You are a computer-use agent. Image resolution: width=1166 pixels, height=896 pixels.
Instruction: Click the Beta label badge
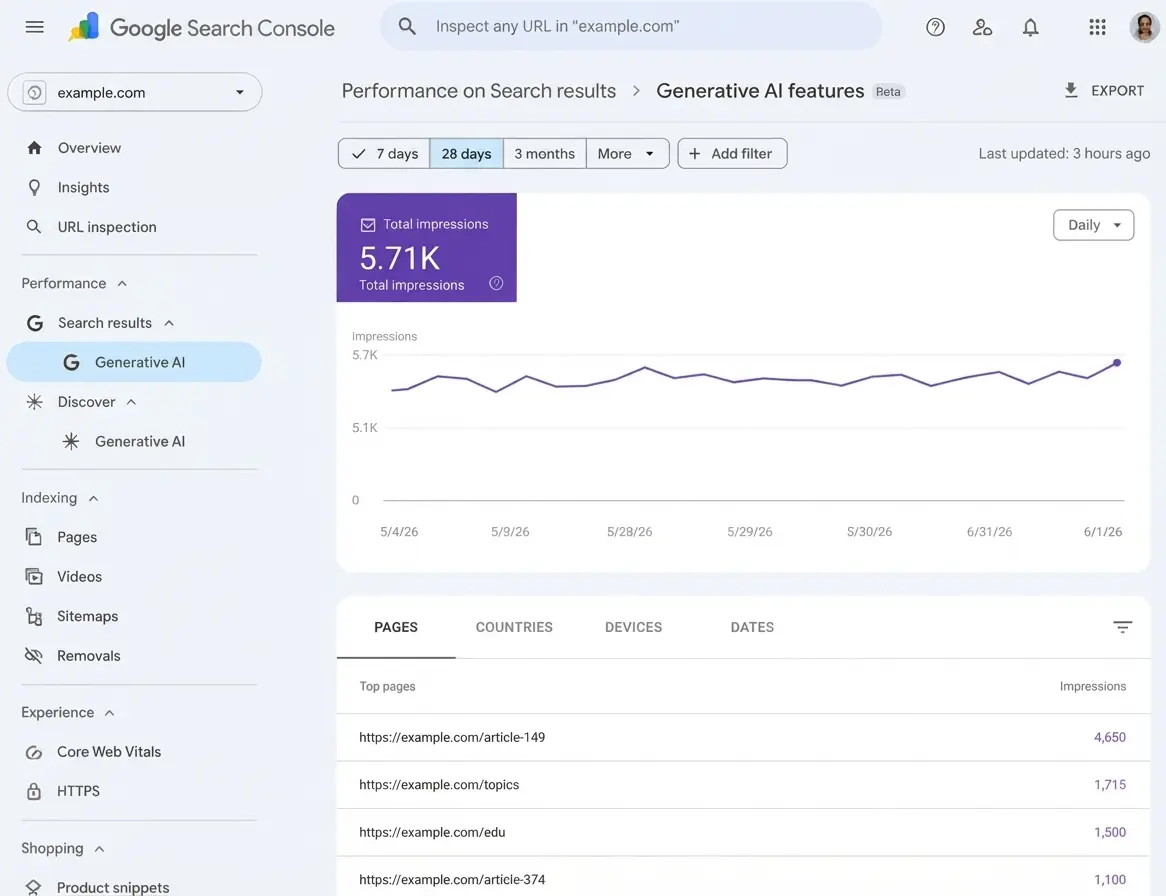coord(888,91)
